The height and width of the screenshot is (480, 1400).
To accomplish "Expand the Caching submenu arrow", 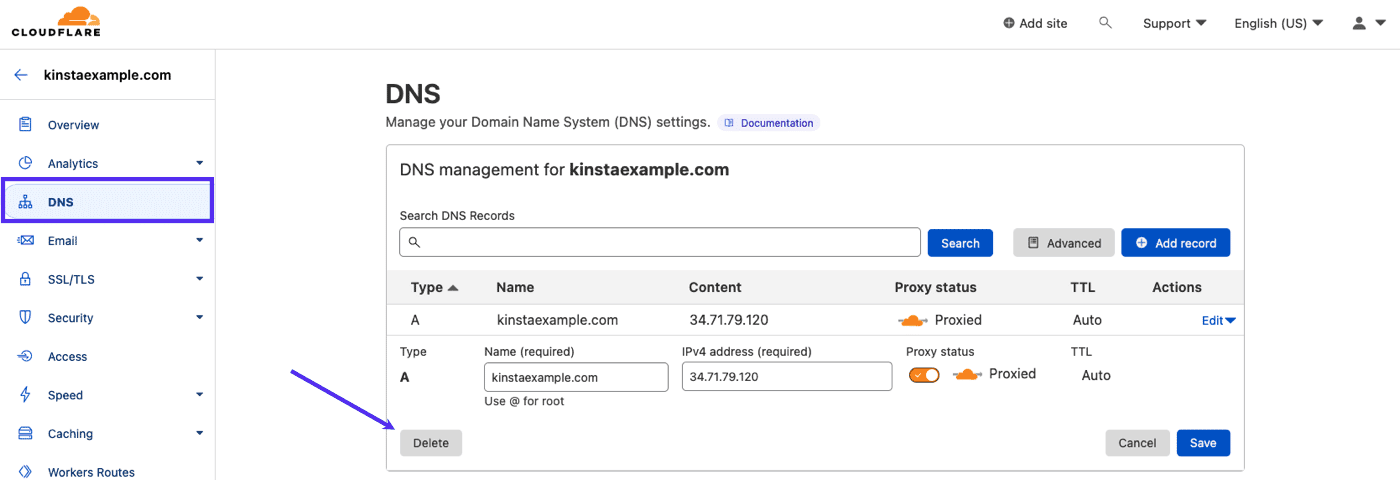I will pos(199,433).
